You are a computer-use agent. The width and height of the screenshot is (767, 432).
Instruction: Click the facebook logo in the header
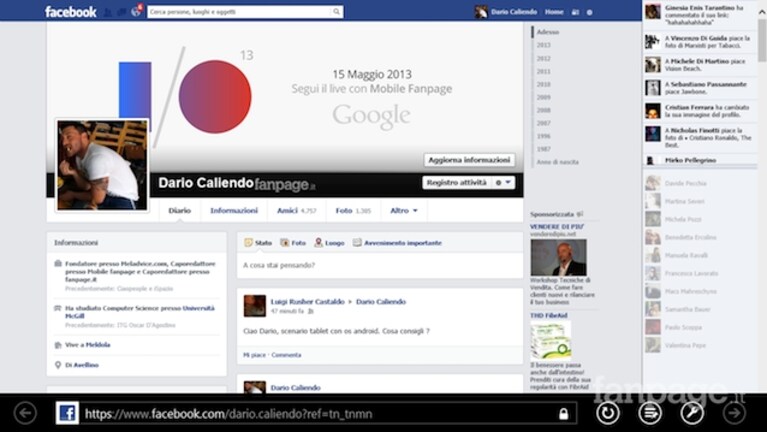tap(70, 12)
